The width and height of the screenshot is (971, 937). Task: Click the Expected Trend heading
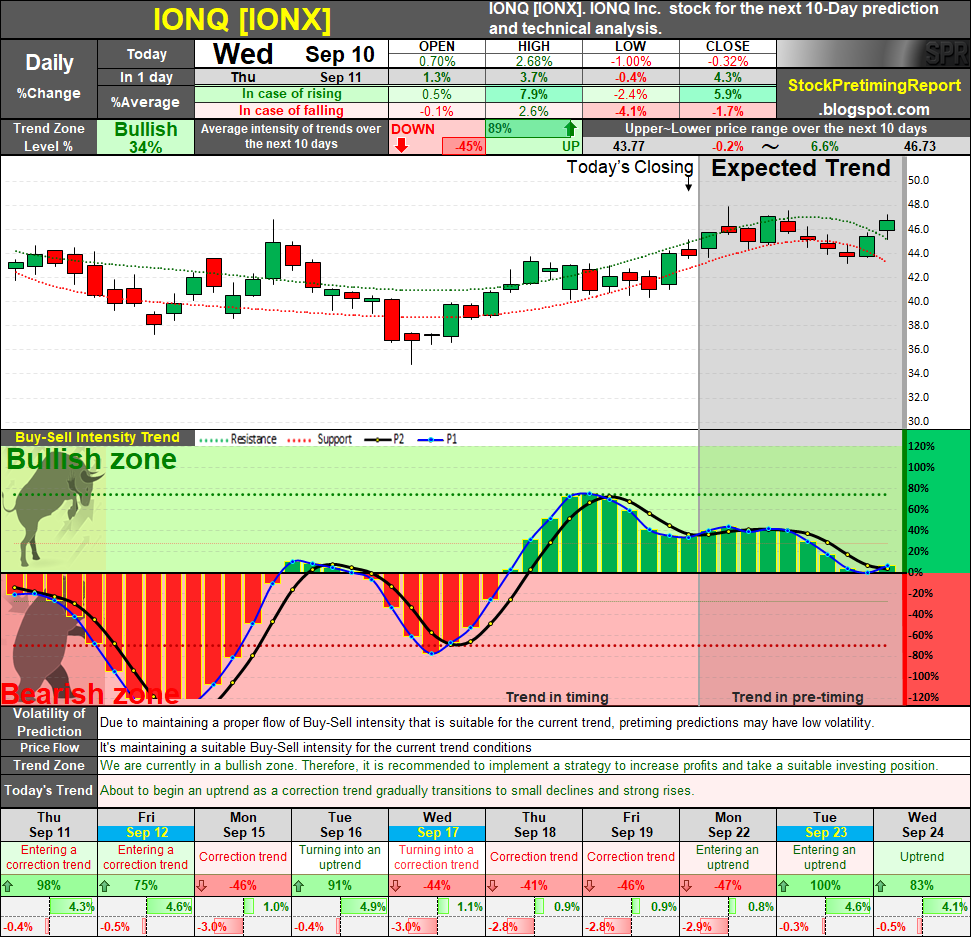pos(801,168)
